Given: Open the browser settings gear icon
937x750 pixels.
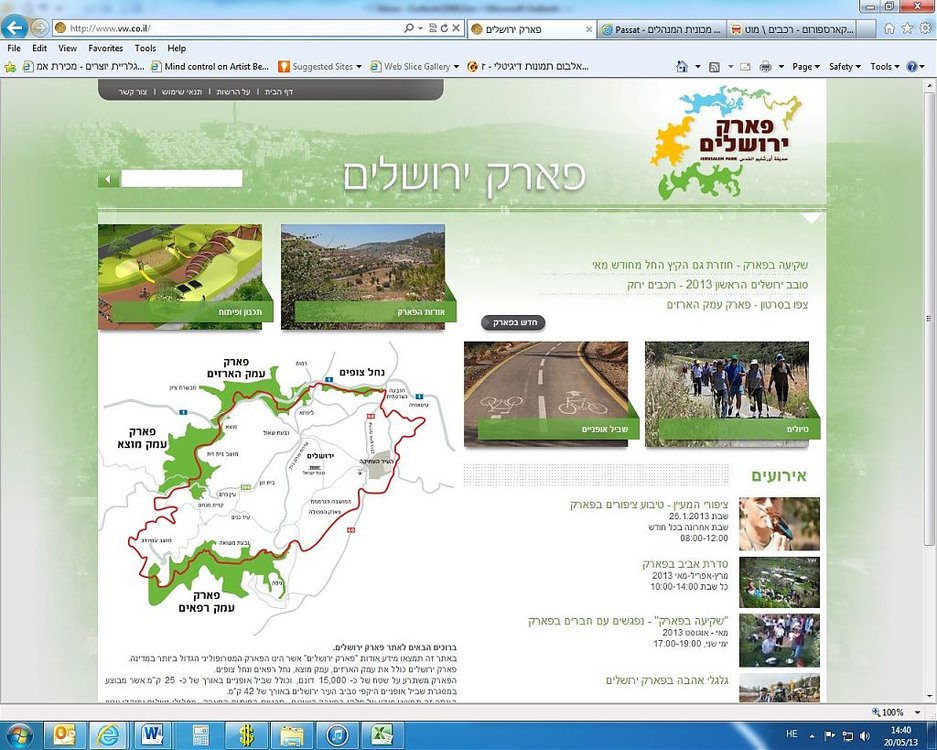Looking at the screenshot, I should coord(926,28).
